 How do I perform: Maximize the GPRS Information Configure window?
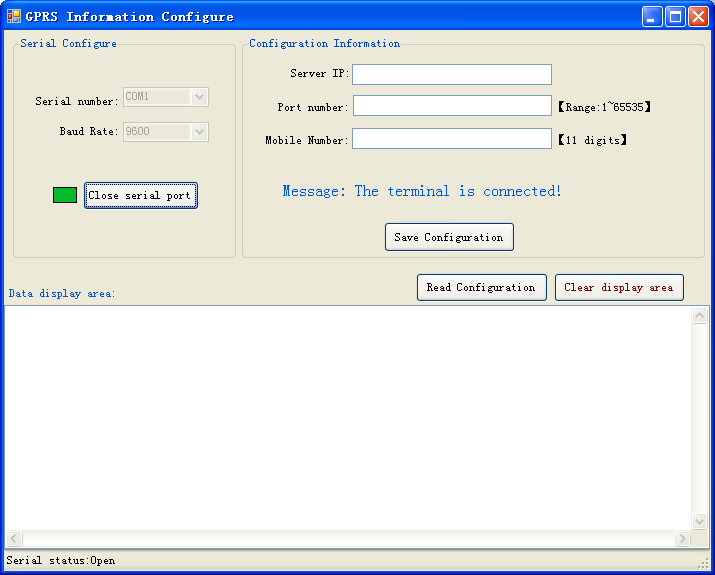point(675,16)
